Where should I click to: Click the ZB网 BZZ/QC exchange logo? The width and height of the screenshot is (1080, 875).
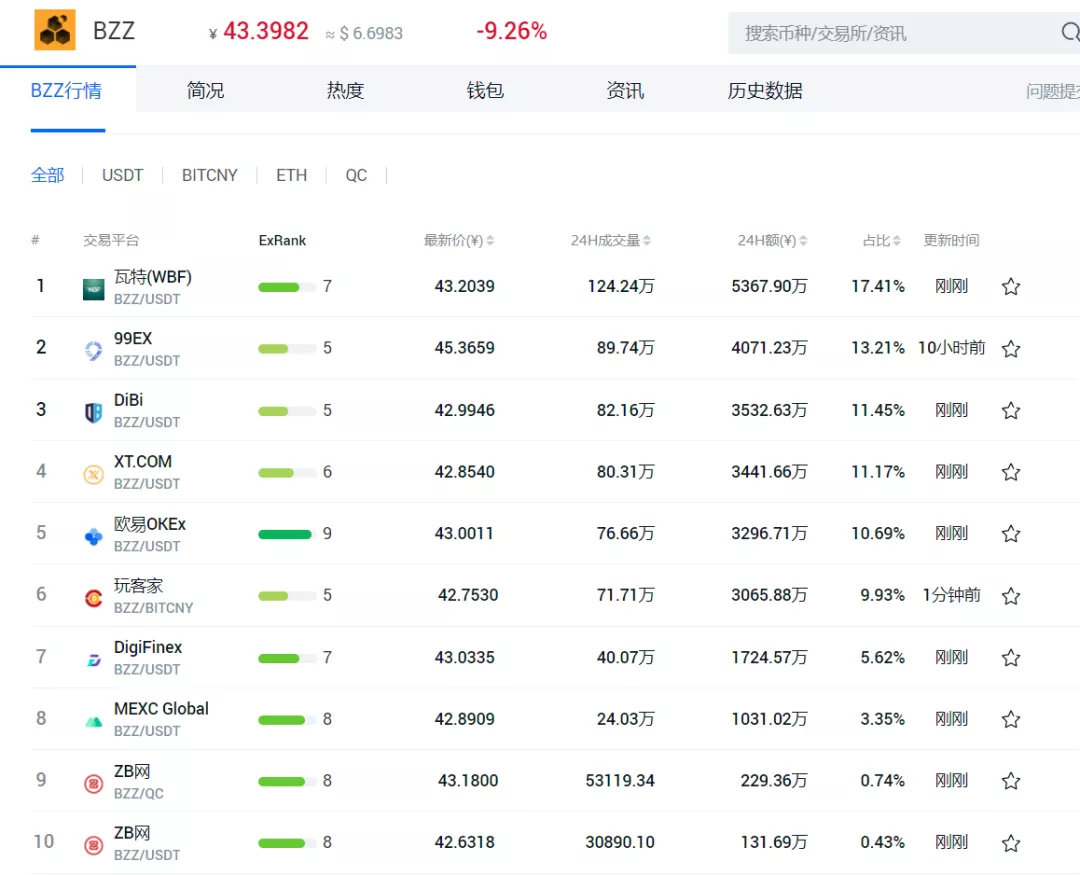(94, 783)
